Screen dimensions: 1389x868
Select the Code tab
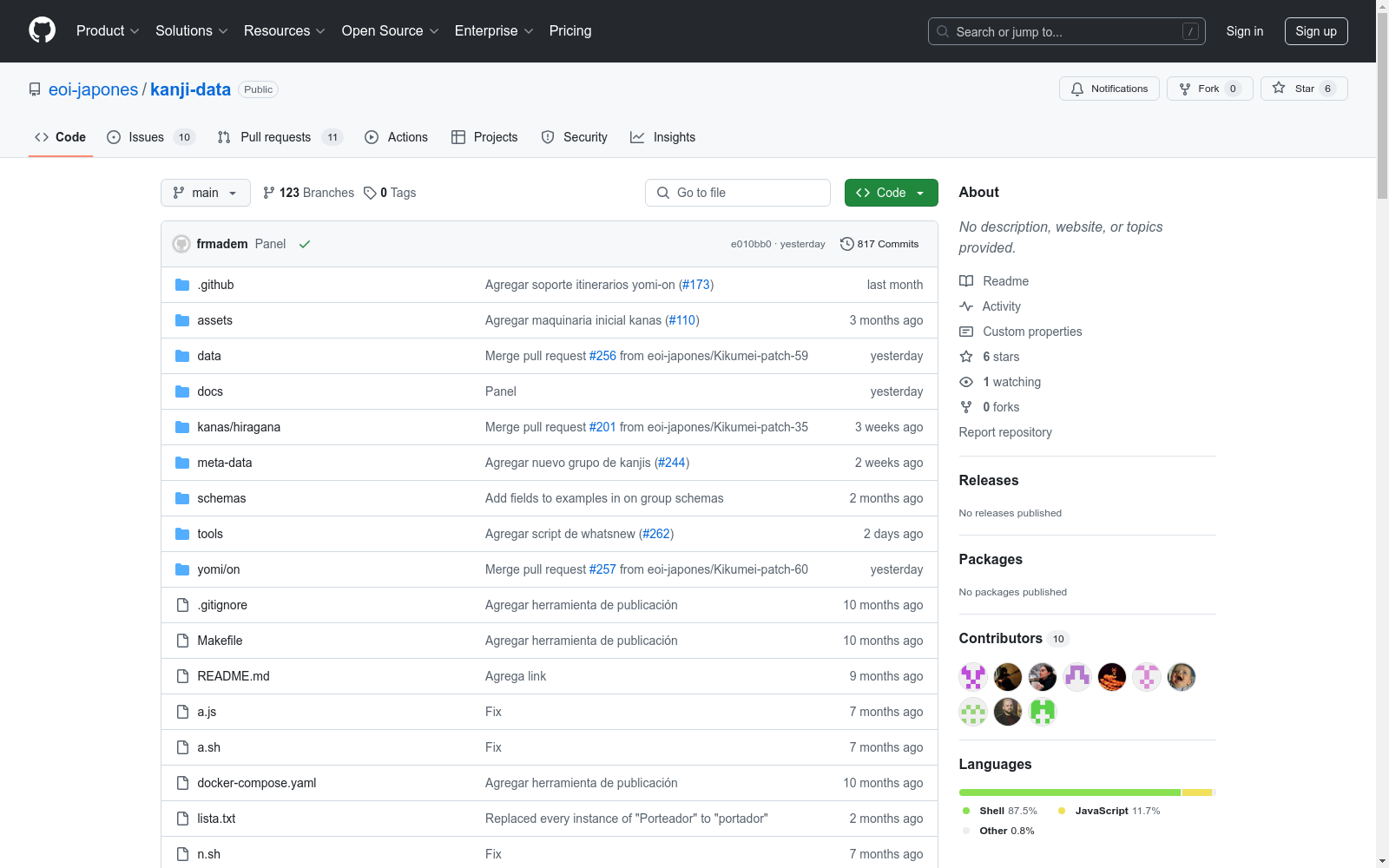pyautogui.click(x=61, y=137)
